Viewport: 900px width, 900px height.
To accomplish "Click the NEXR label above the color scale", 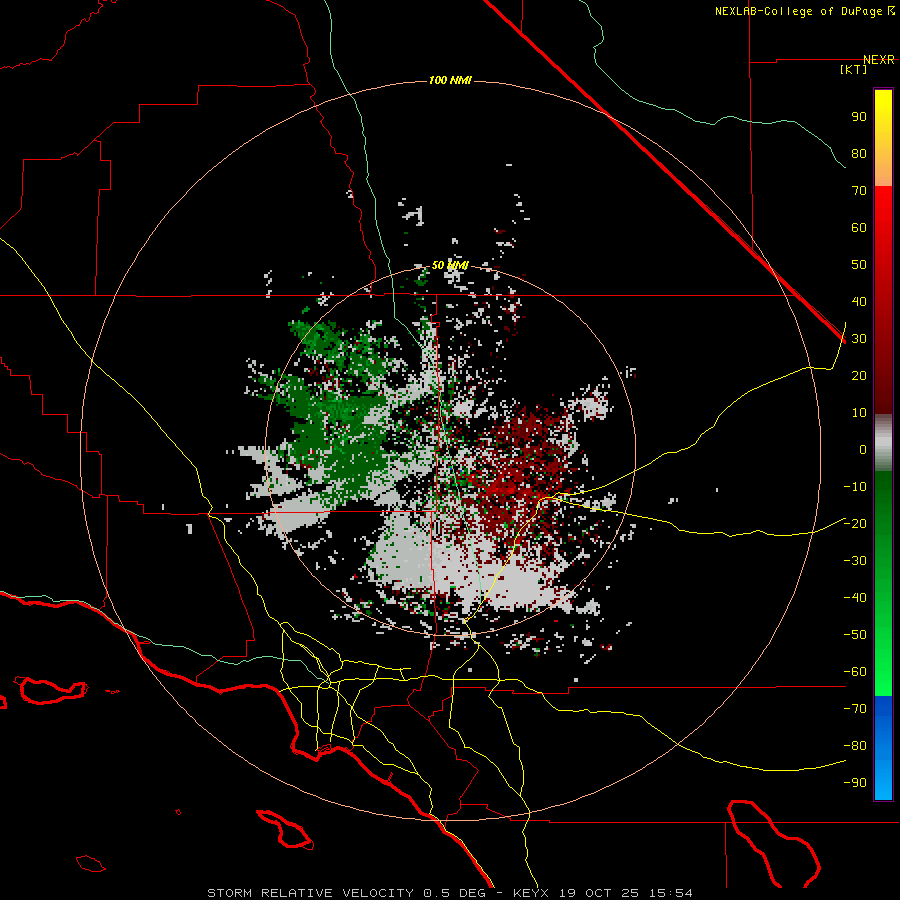I will click(x=879, y=60).
